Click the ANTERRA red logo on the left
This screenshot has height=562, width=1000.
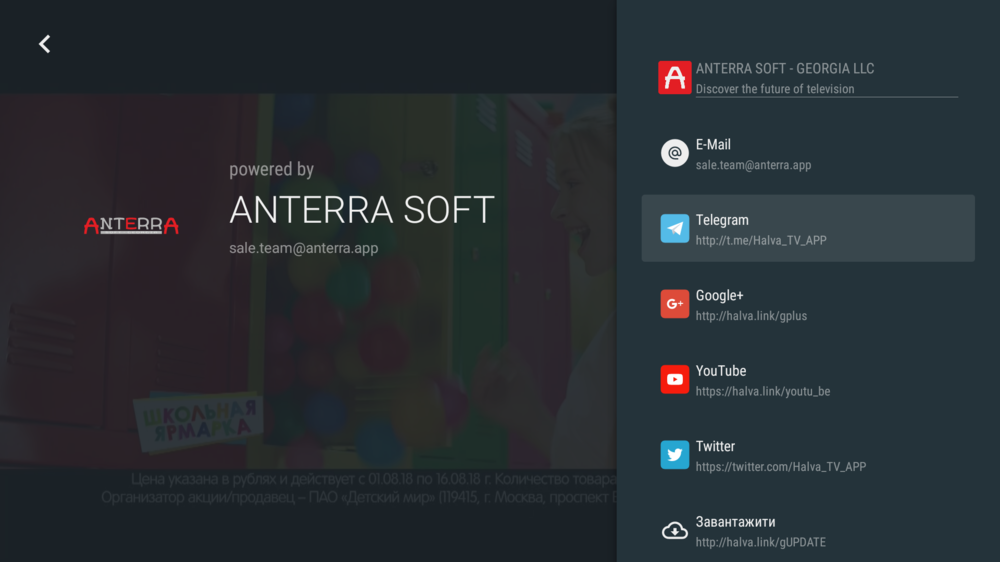click(x=131, y=225)
